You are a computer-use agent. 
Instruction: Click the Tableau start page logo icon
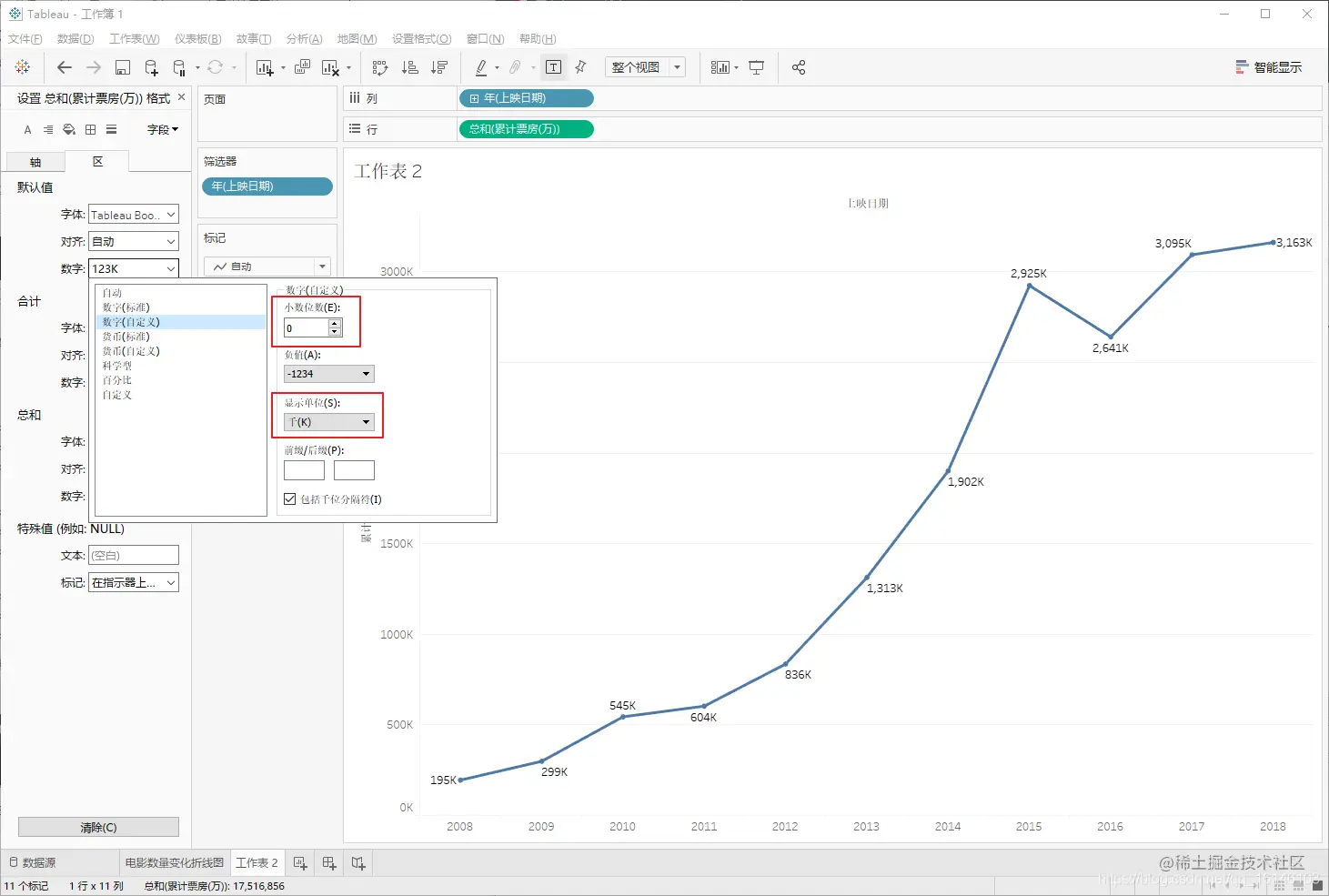click(23, 67)
